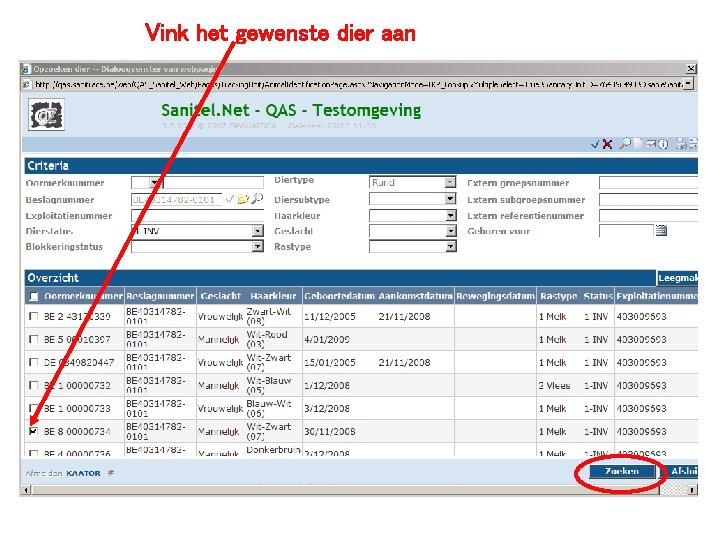720x540 pixels.
Task: Sort by Bewegingsdatum column header
Action: [495, 296]
